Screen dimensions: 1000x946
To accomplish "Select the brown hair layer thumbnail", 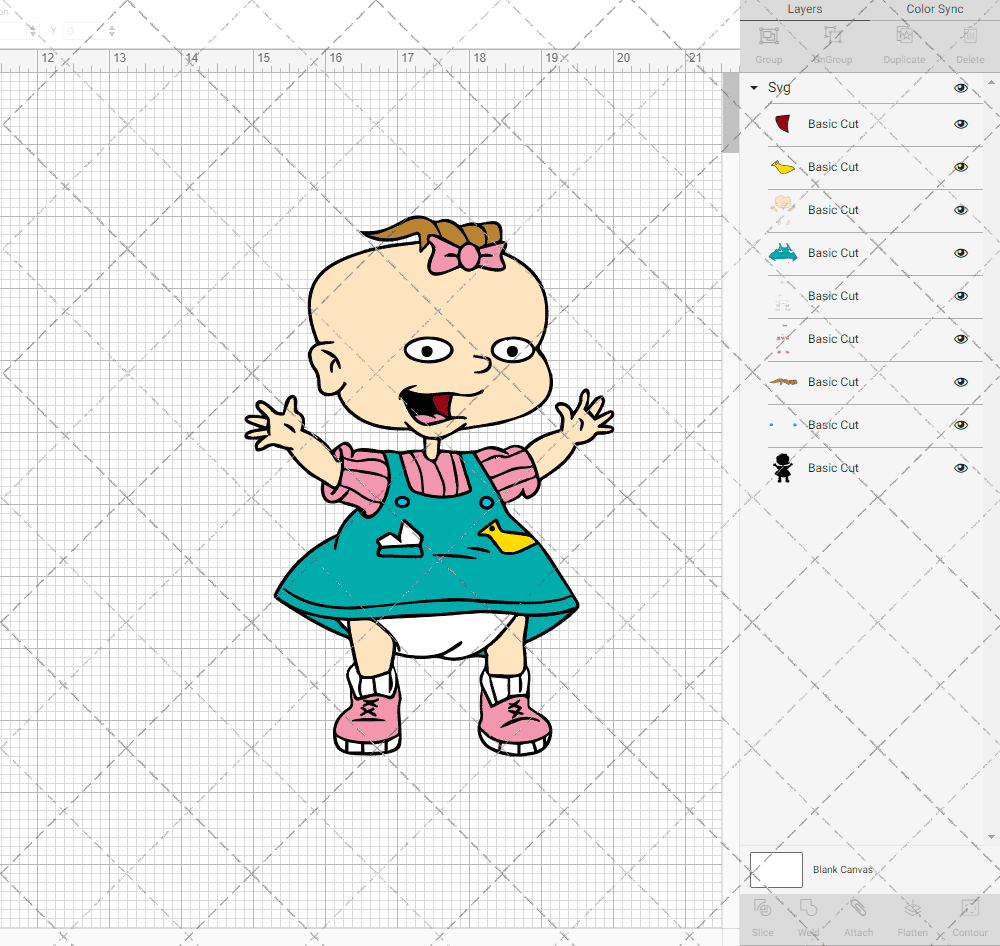I will (783, 382).
